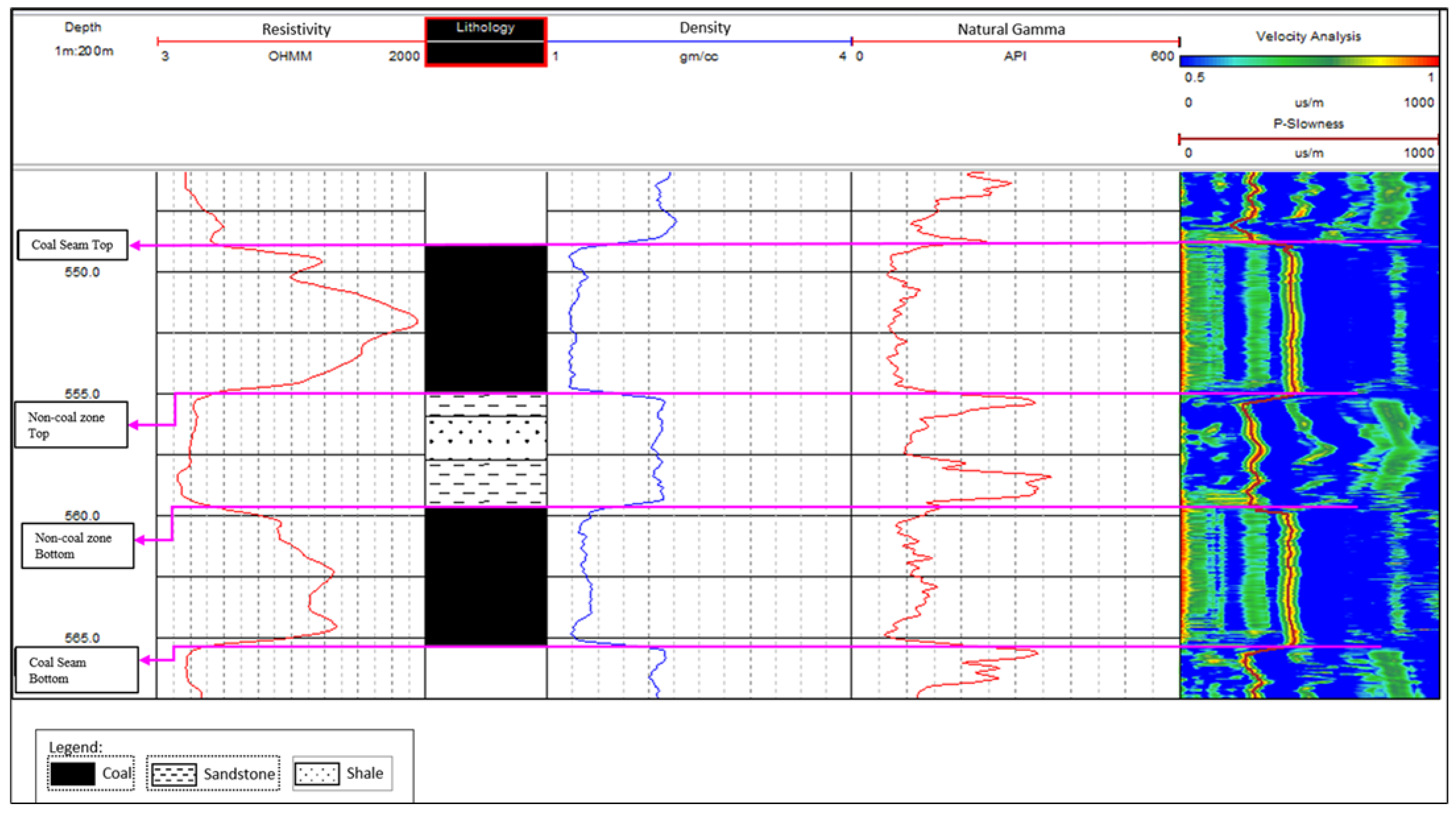The image size is (1456, 813).
Task: Click the Lithology track header
Action: tap(485, 28)
